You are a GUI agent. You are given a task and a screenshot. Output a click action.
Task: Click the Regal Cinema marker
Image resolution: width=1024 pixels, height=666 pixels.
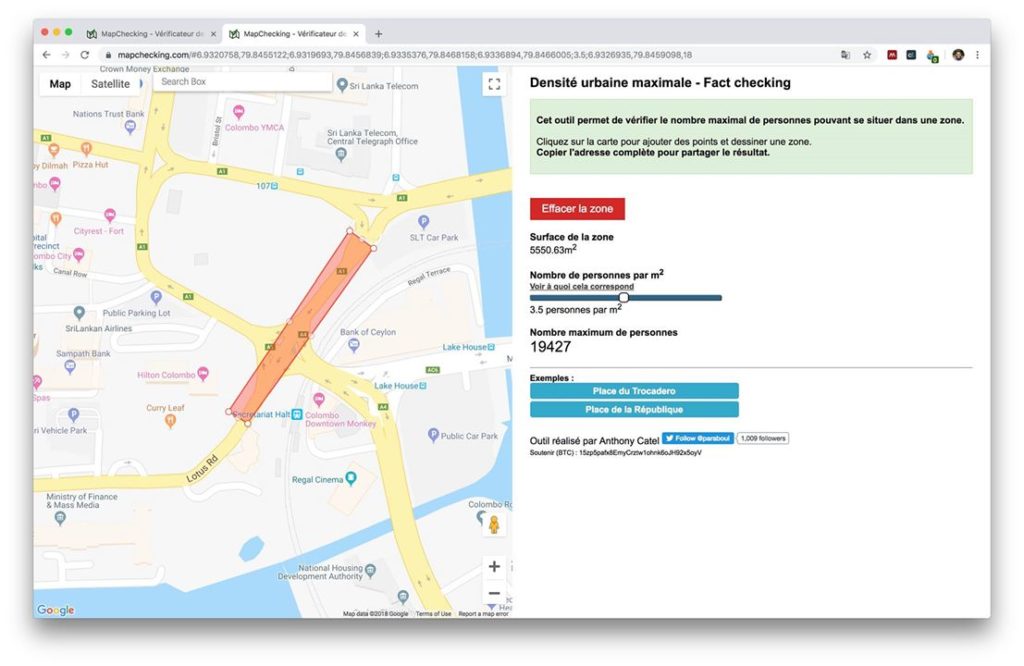click(x=351, y=479)
